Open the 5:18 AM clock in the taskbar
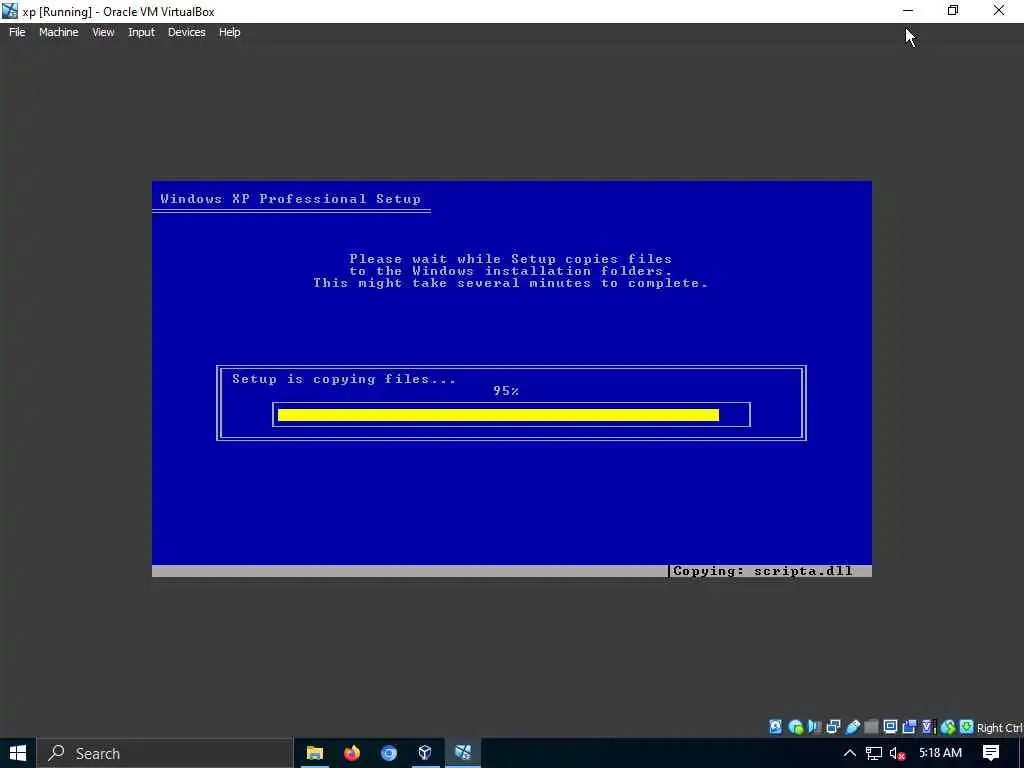The height and width of the screenshot is (768, 1024). (x=940, y=753)
